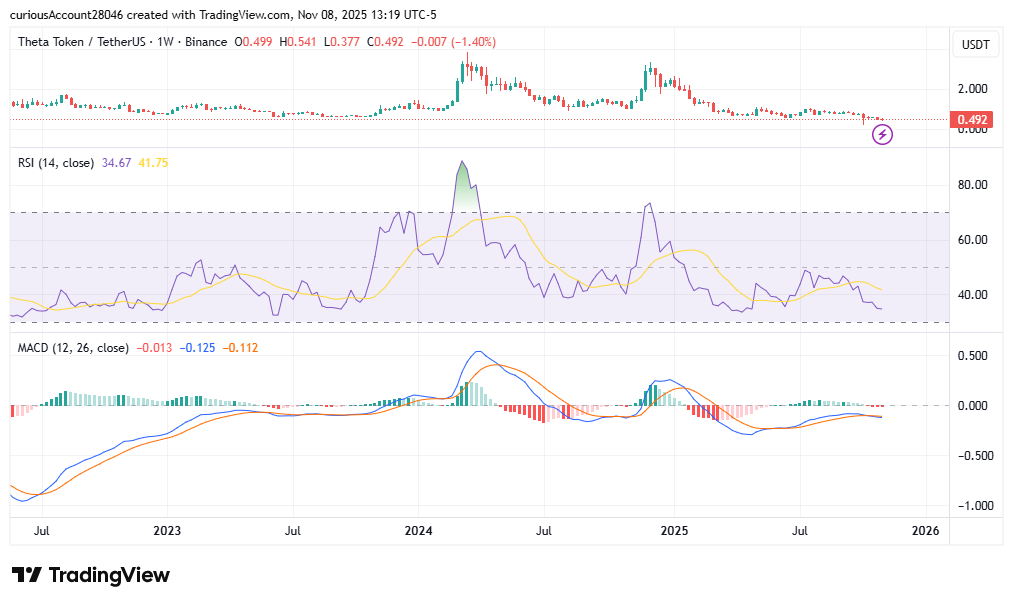Screen dimensions: 1013x605
Task: Click the 2026 label on time axis
Action: pyautogui.click(x=925, y=530)
